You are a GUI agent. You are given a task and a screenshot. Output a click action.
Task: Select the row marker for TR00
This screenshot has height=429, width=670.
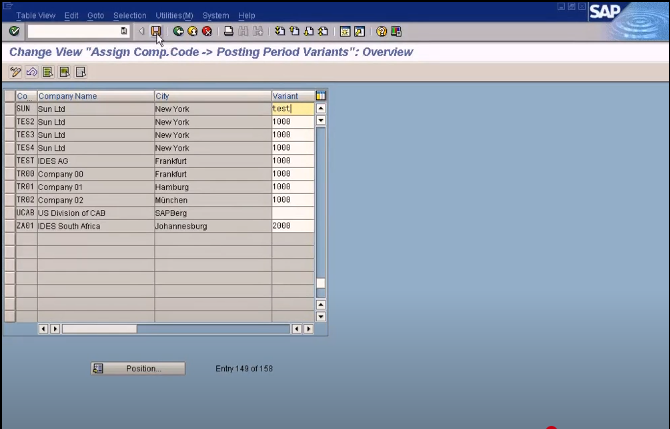(10, 174)
